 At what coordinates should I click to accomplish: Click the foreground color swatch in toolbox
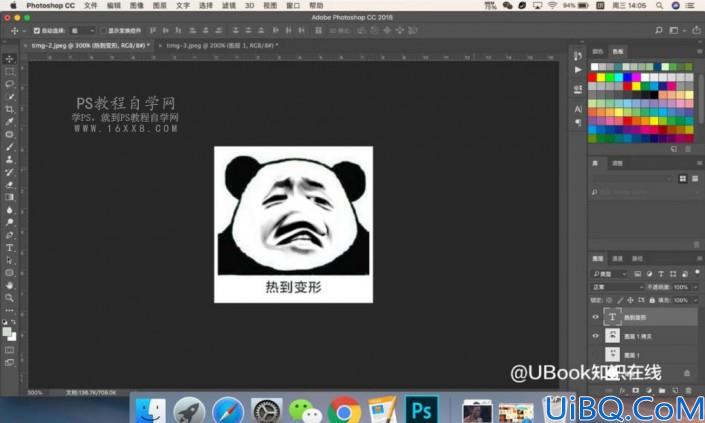[x=6, y=332]
